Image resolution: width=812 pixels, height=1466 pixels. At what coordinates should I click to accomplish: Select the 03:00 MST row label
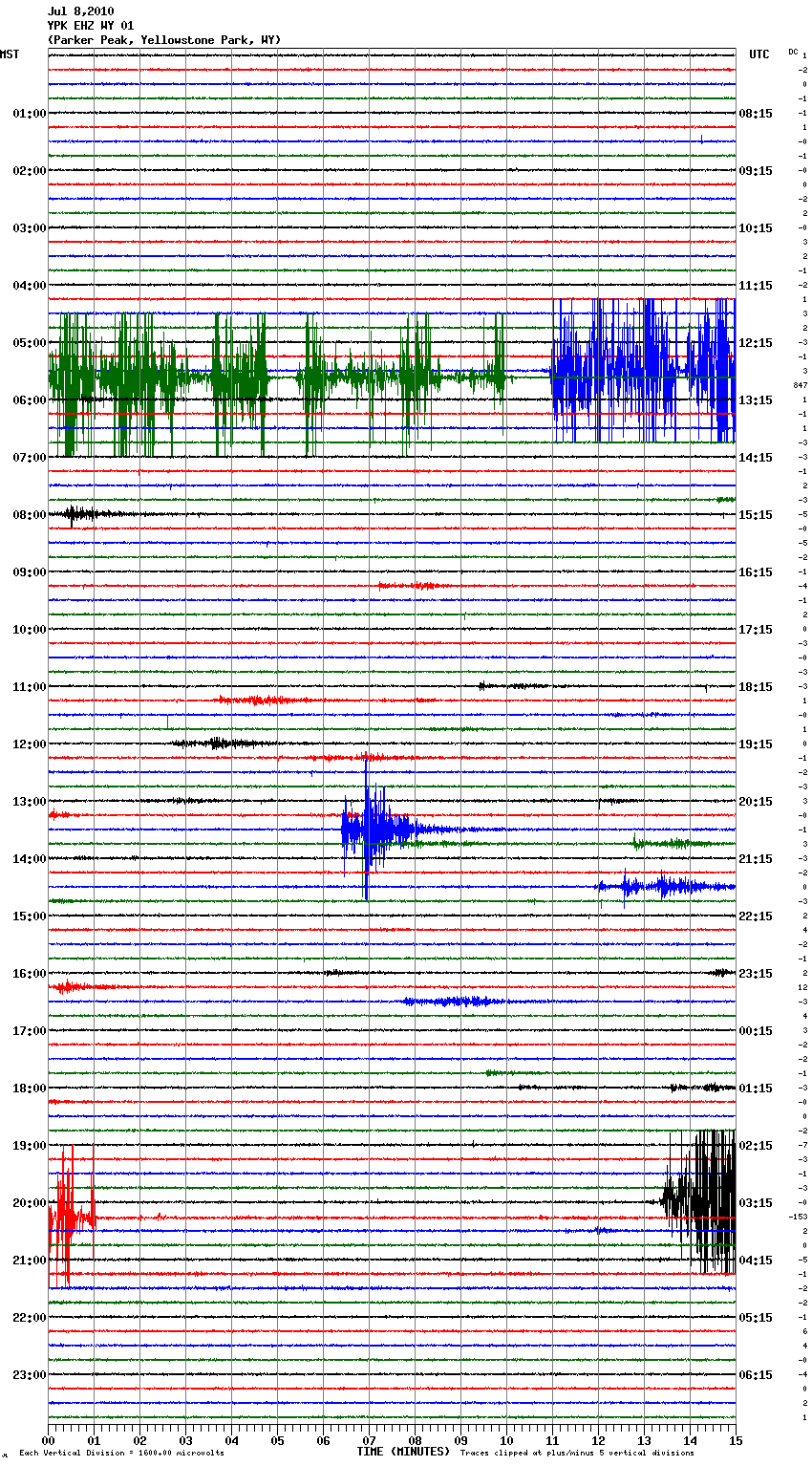30,227
